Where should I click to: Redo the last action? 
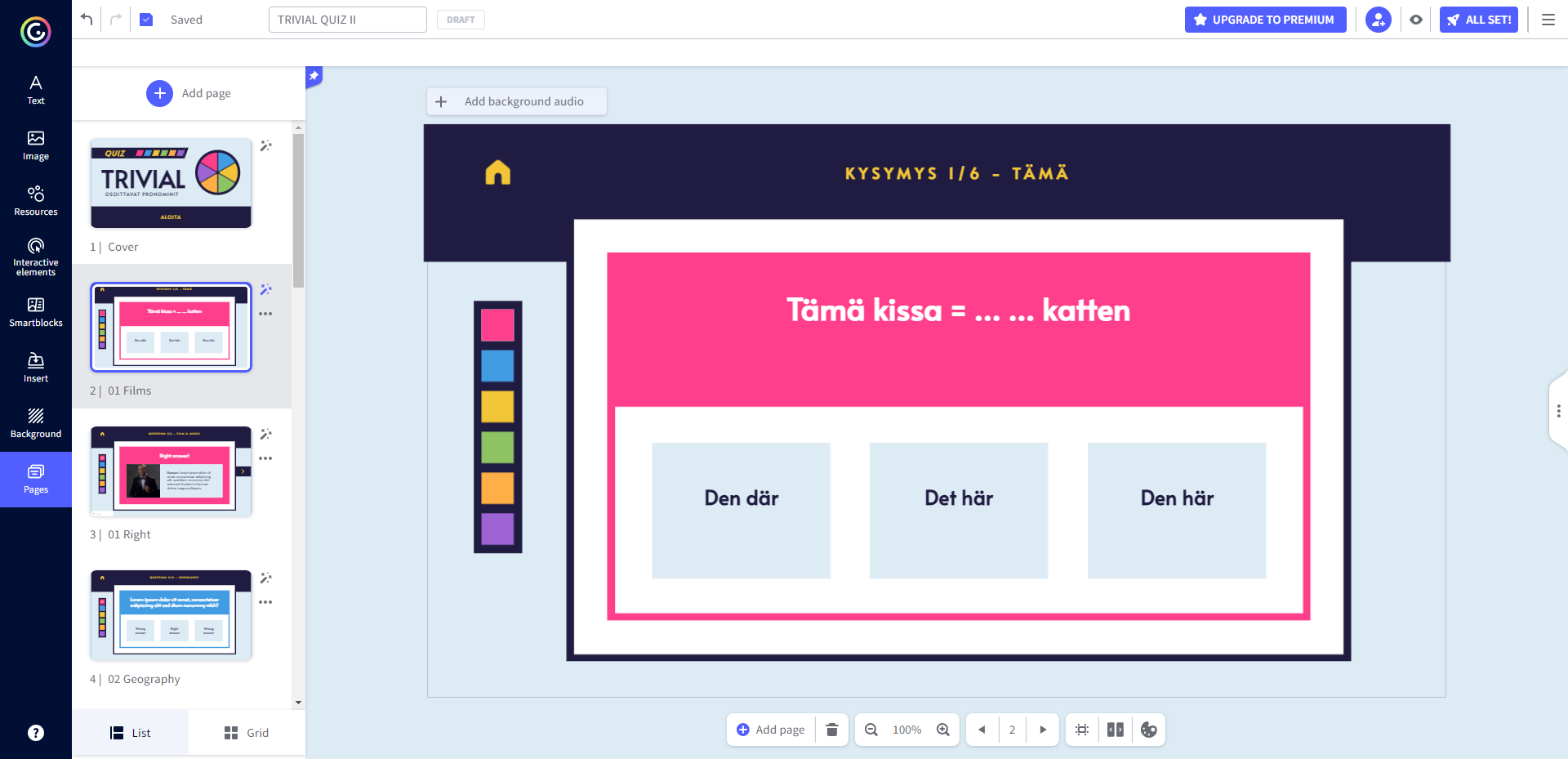(x=116, y=20)
